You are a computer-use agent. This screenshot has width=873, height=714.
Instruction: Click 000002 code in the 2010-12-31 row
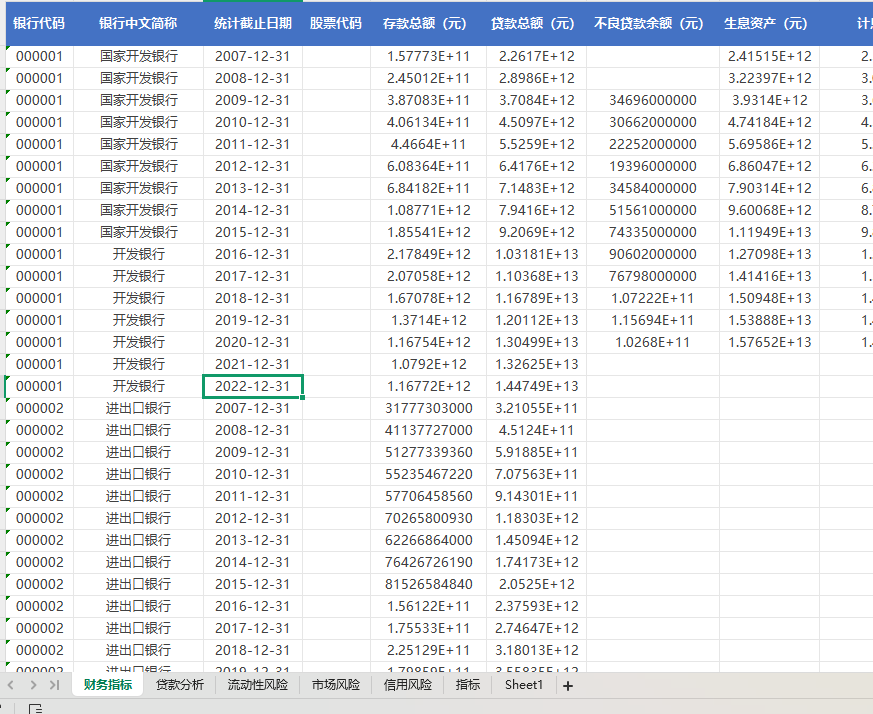[40, 474]
